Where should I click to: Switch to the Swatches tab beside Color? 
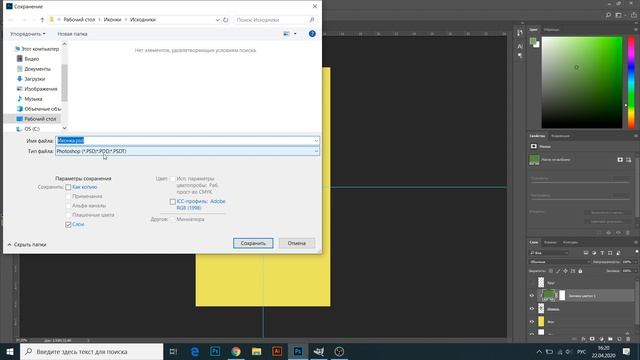tap(551, 30)
